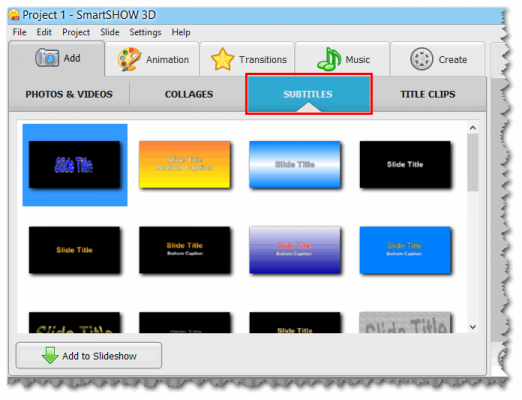Select the gold italic script title style
Image resolution: width=522 pixels, height=400 pixels.
click(75, 323)
